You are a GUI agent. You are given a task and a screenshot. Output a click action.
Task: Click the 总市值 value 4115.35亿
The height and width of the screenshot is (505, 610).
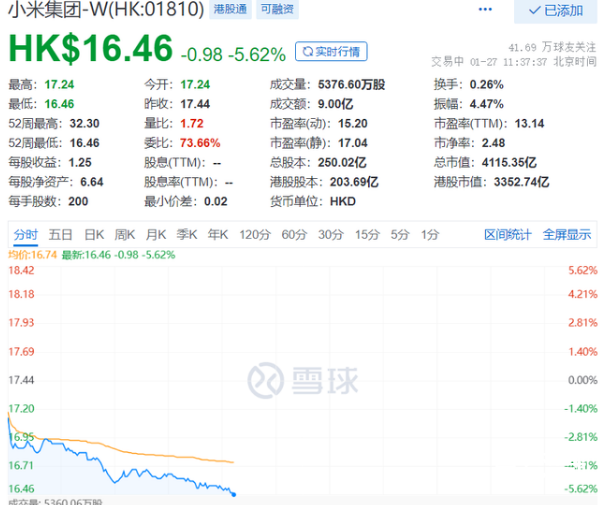509,162
